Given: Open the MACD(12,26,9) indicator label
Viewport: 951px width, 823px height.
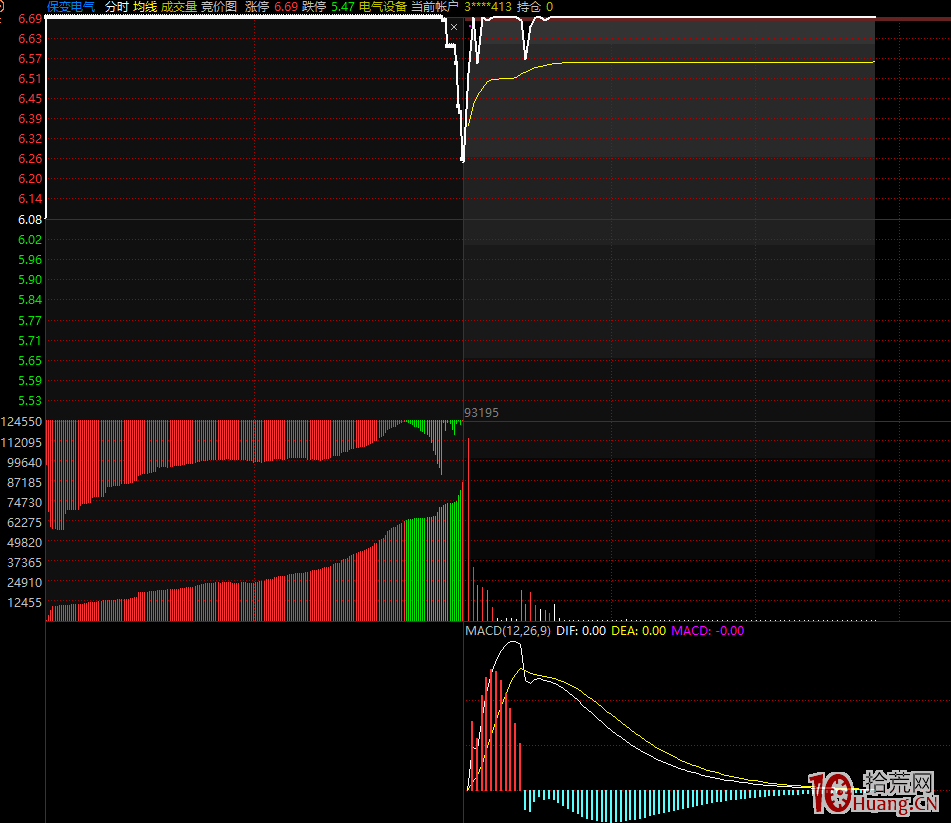Looking at the screenshot, I should coord(508,631).
